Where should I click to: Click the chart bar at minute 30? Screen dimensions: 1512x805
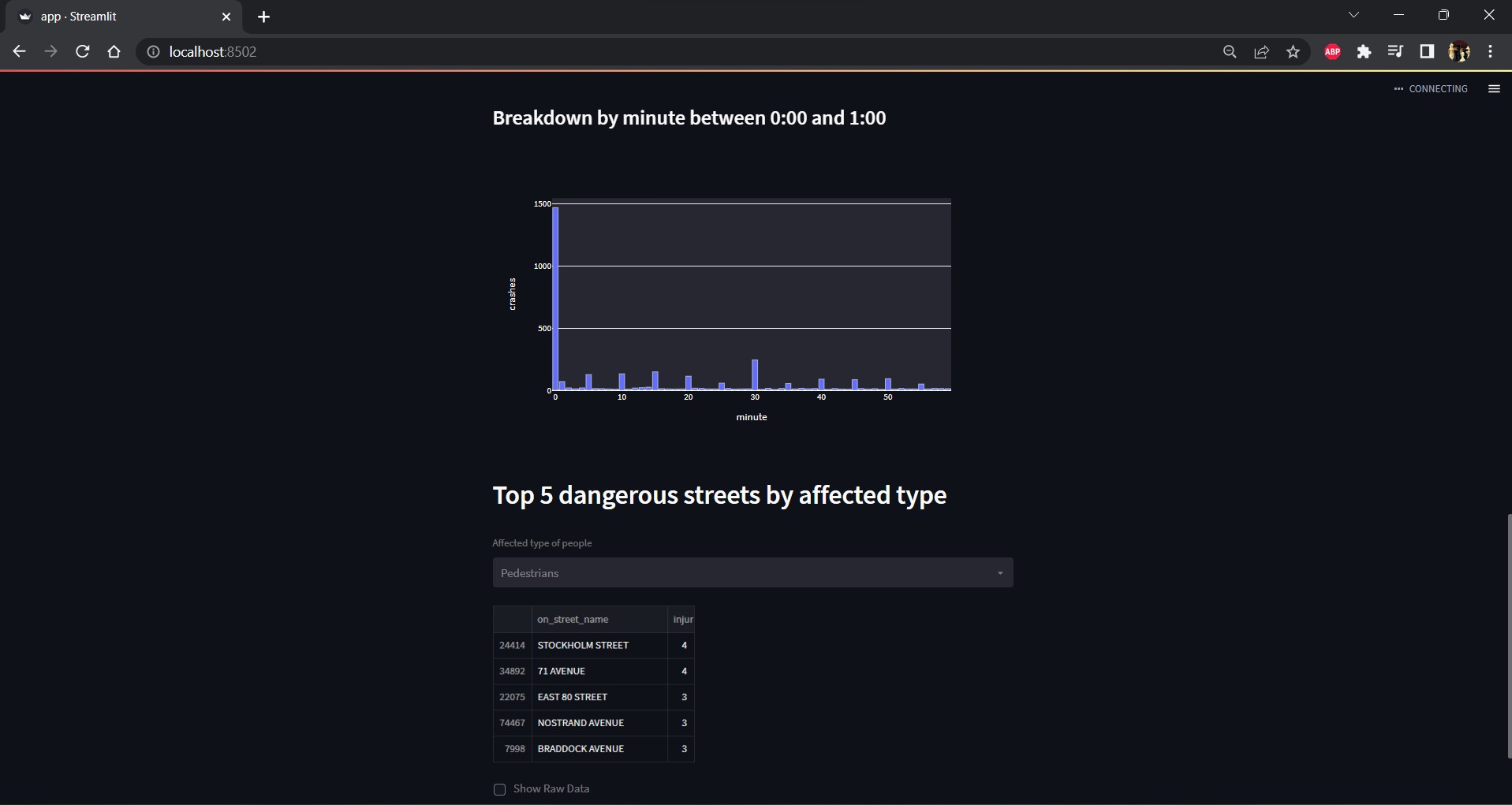[x=755, y=375]
